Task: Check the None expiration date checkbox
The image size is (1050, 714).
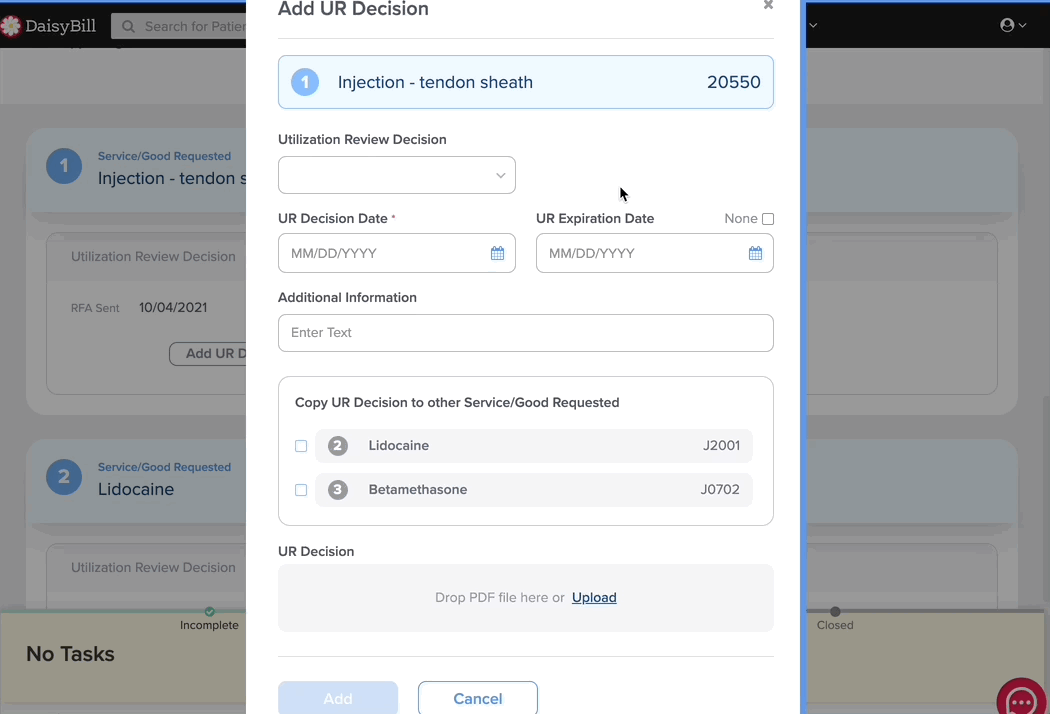Action: pyautogui.click(x=768, y=219)
